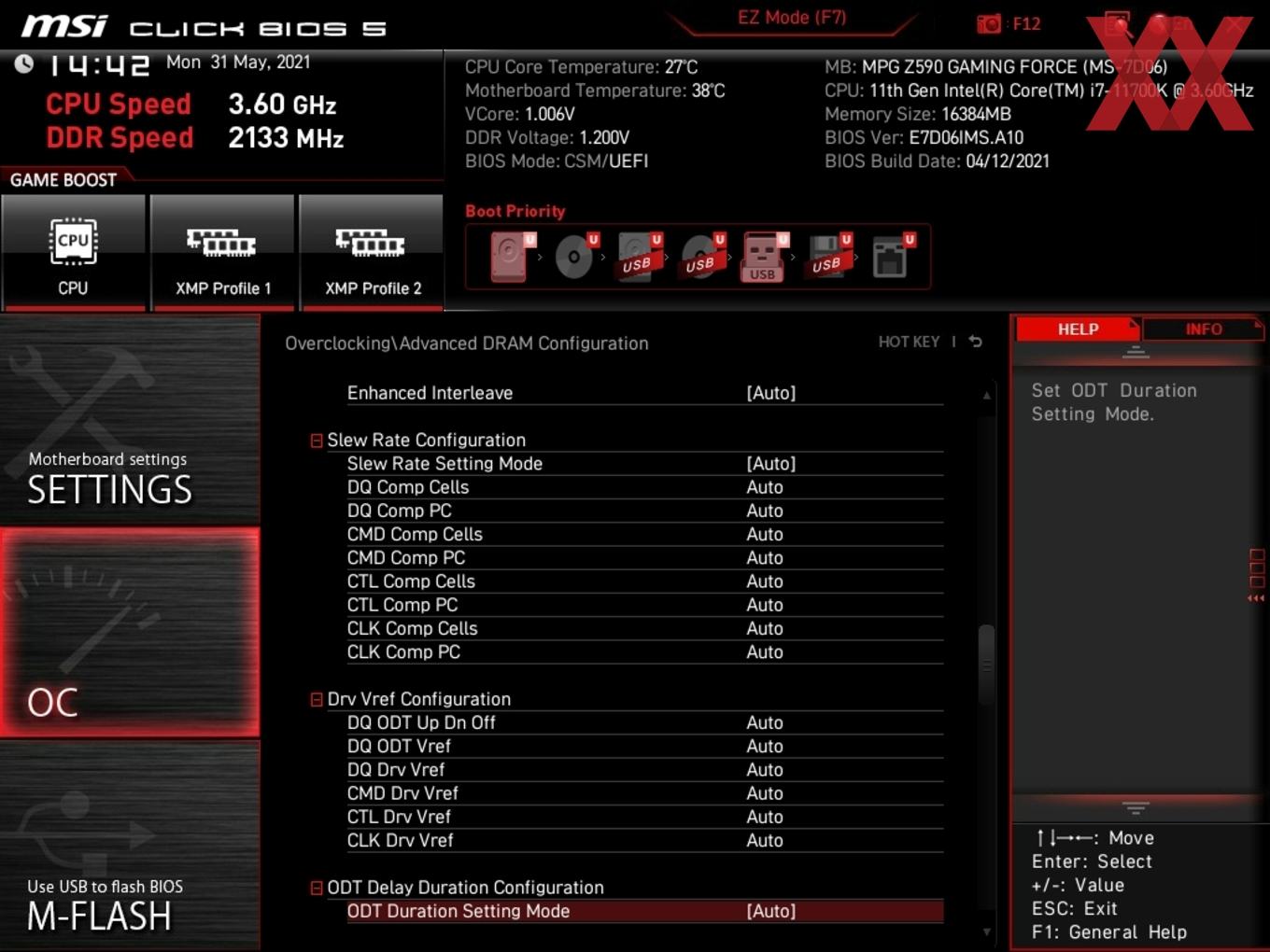Viewport: 1270px width, 952px height.
Task: Collapse Drv Vref Configuration group
Action: tap(317, 700)
